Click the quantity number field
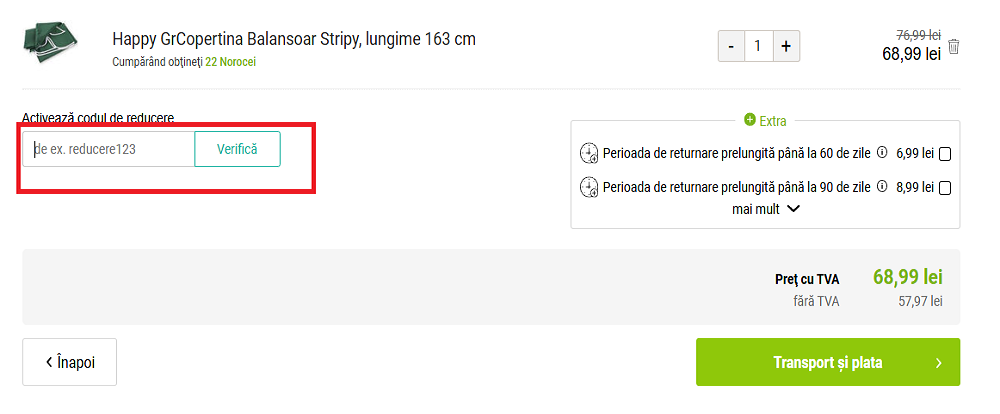This screenshot has width=1000, height=414. (x=758, y=46)
